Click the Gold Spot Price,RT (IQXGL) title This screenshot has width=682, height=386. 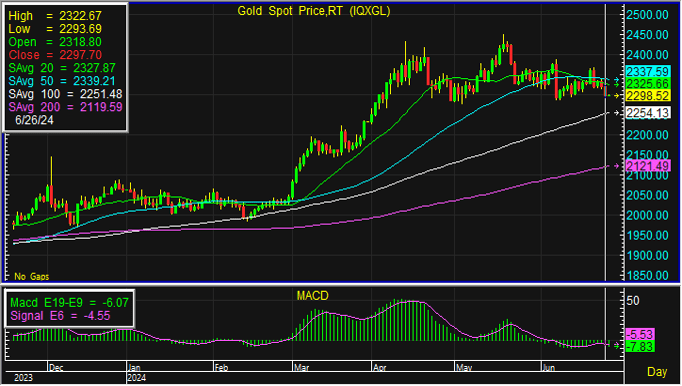click(313, 11)
